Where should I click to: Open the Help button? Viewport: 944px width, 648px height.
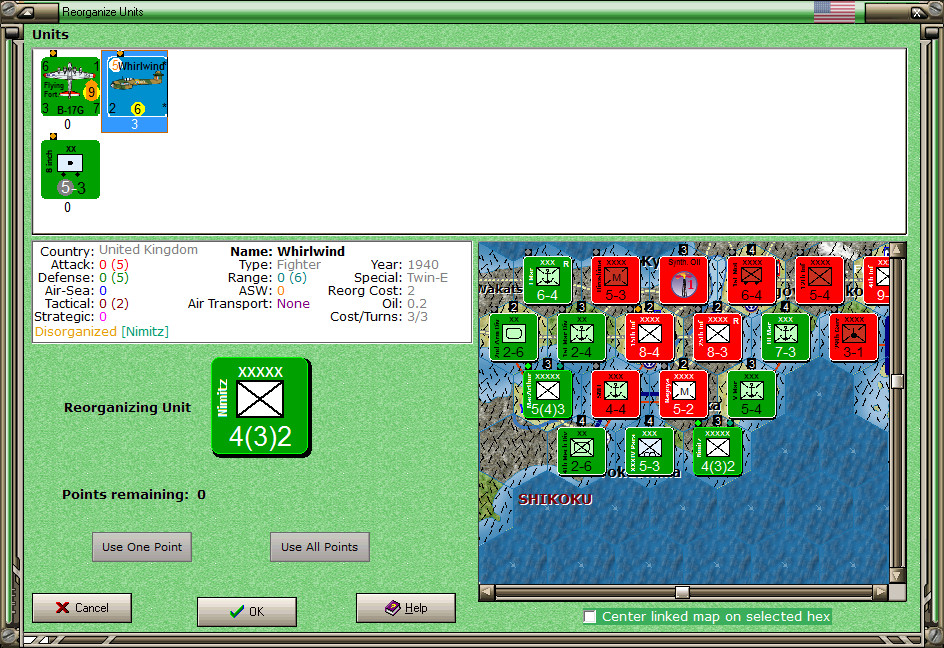(x=406, y=608)
